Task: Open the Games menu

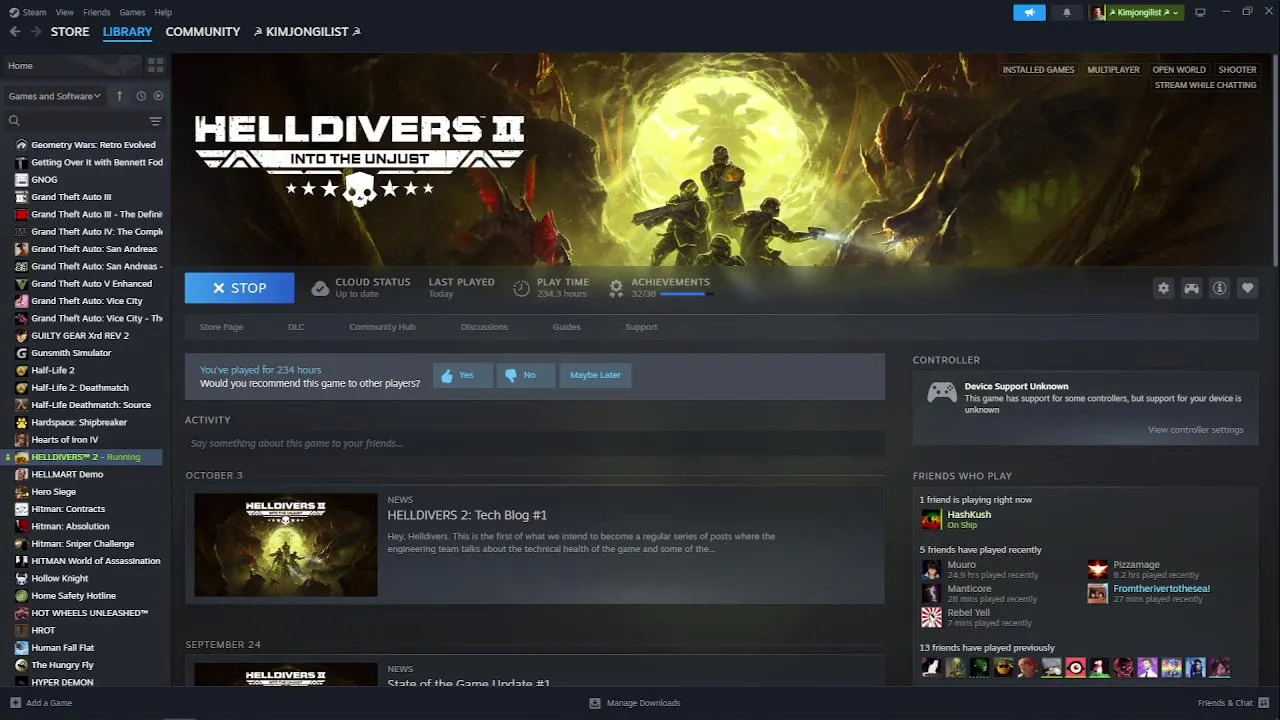Action: tap(132, 12)
